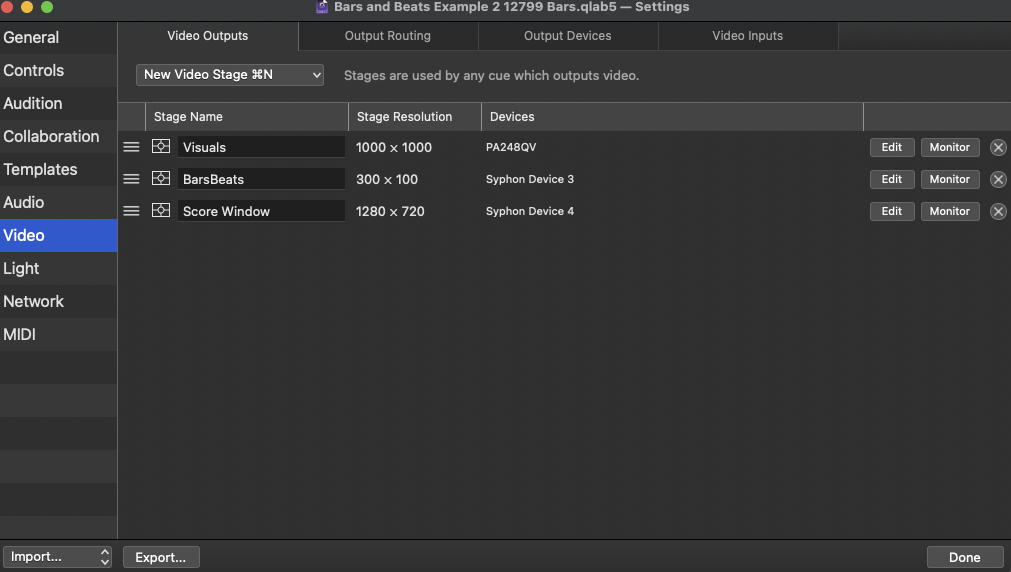Click the stage icon beside Score Window
Viewport: 1011px width, 572px height.
tap(161, 211)
